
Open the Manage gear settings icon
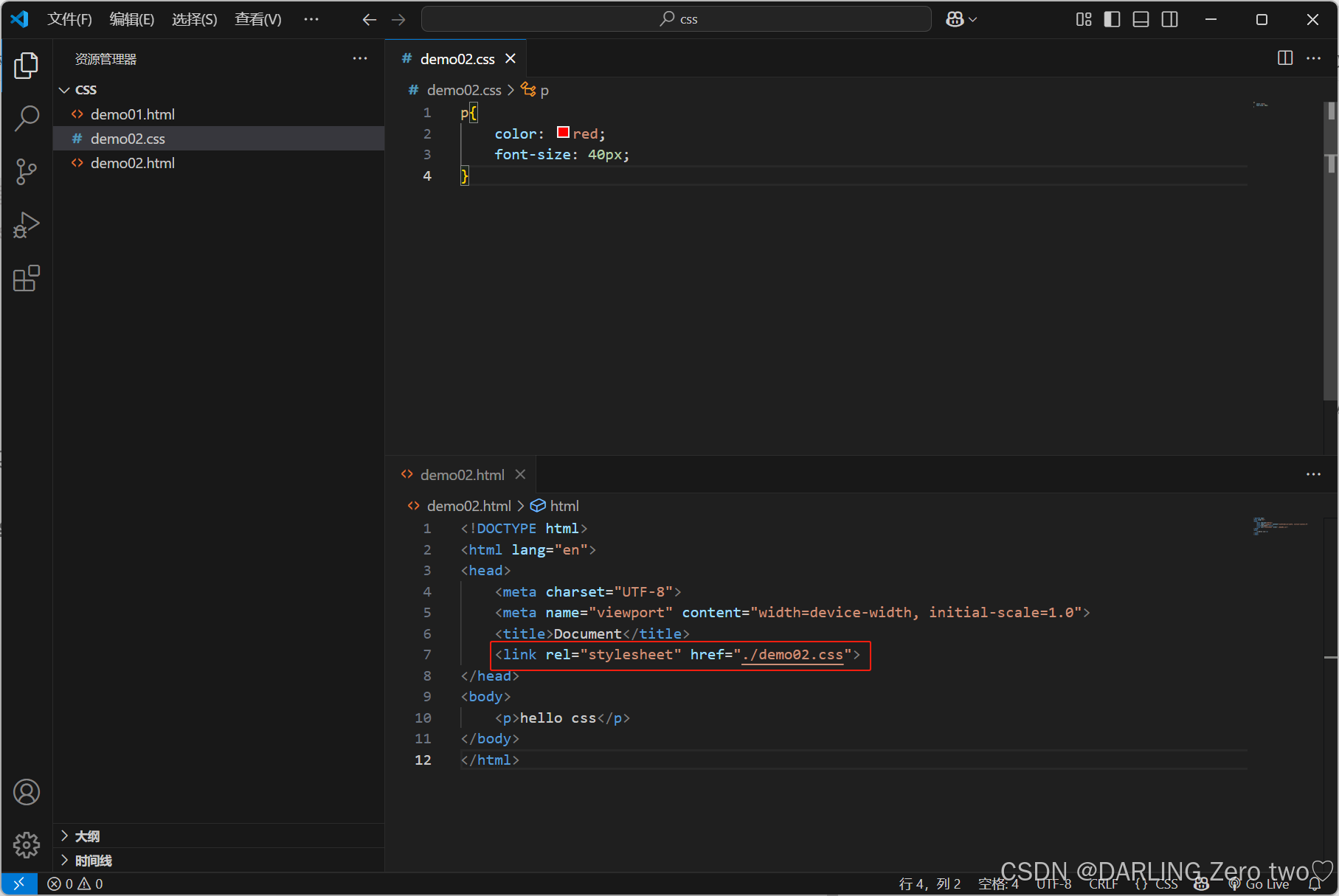tap(27, 844)
